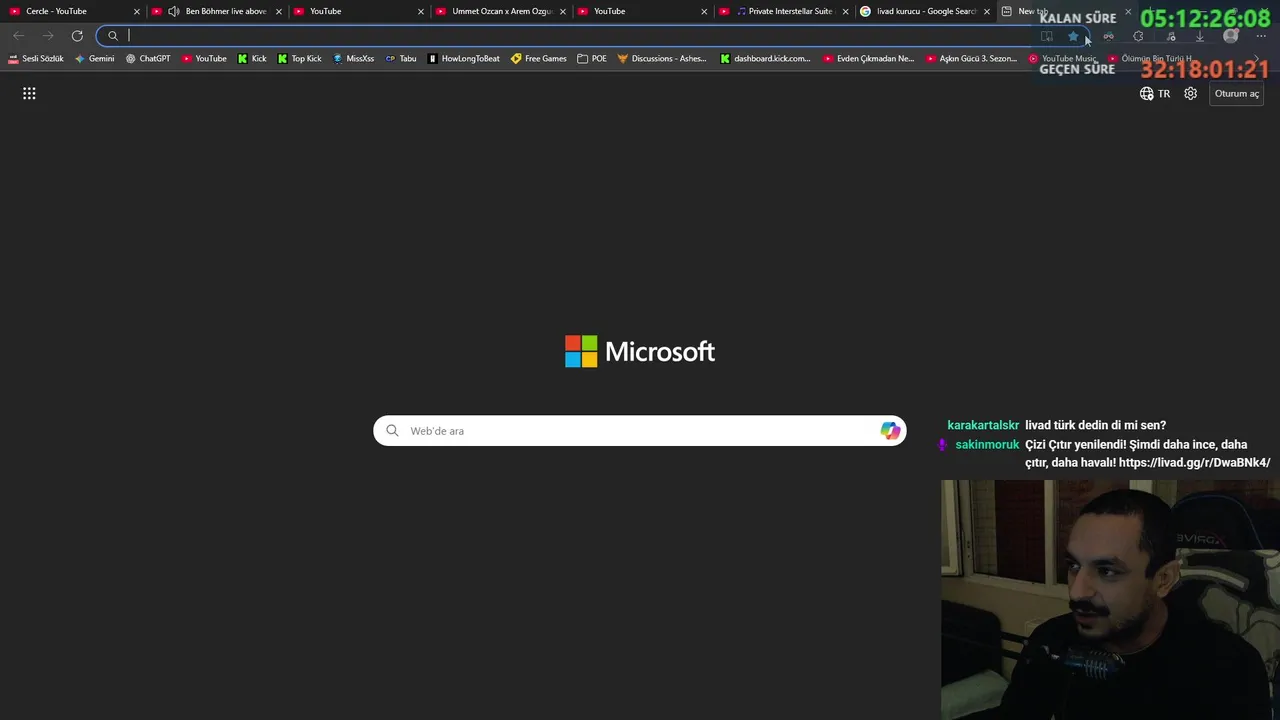Open the browser profile avatar
The height and width of the screenshot is (720, 1280).
pos(1231,36)
